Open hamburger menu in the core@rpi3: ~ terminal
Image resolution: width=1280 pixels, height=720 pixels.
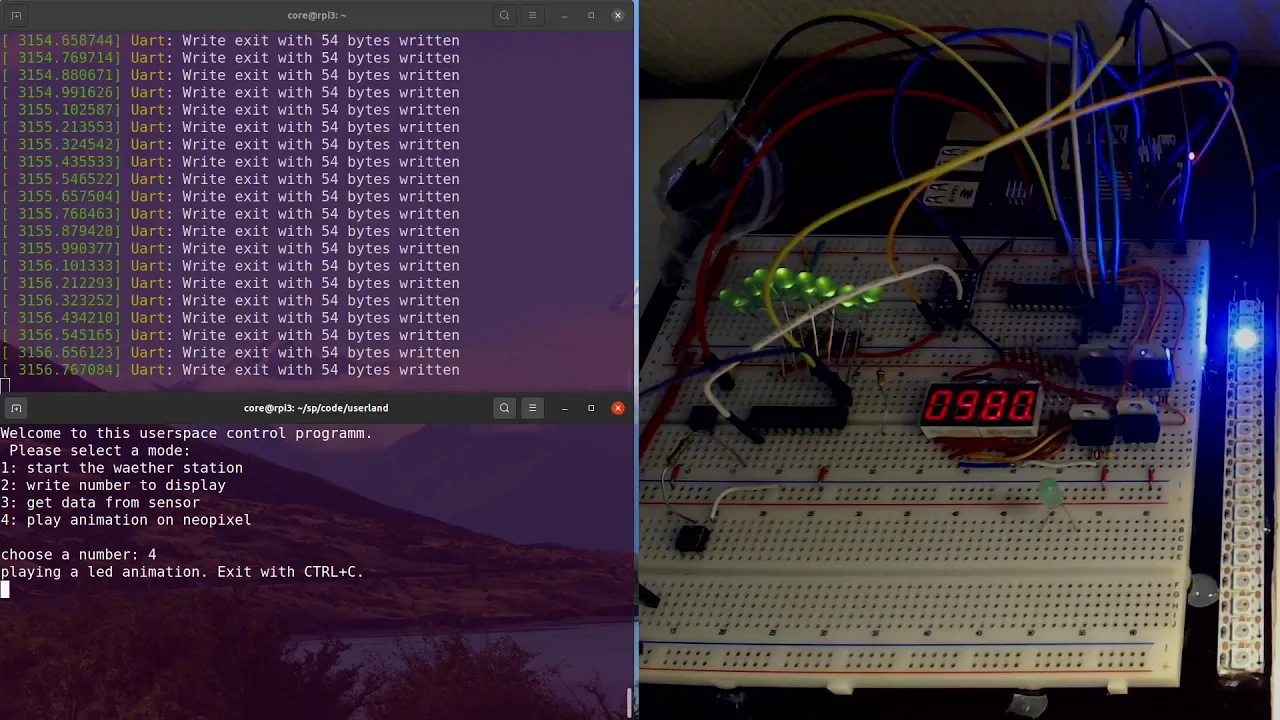coord(532,15)
